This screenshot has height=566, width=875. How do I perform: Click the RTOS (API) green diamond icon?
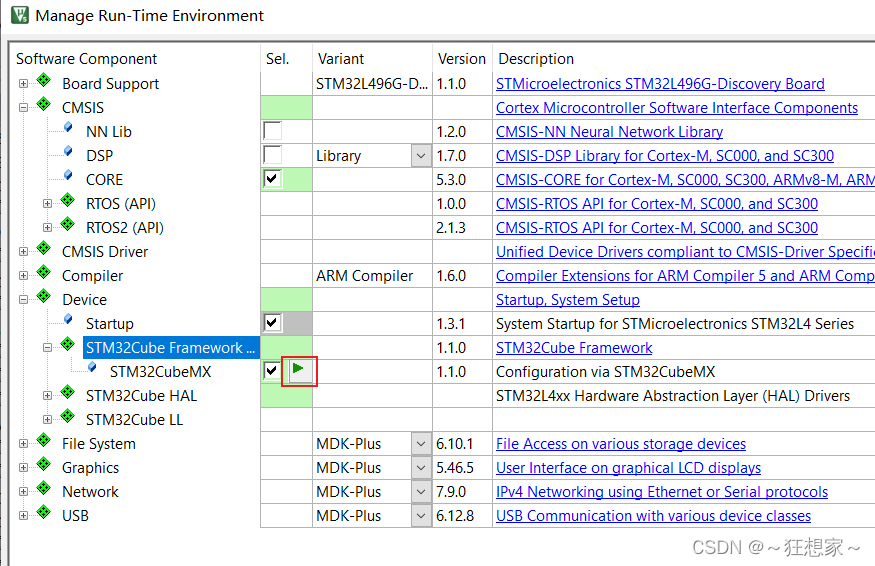click(68, 200)
